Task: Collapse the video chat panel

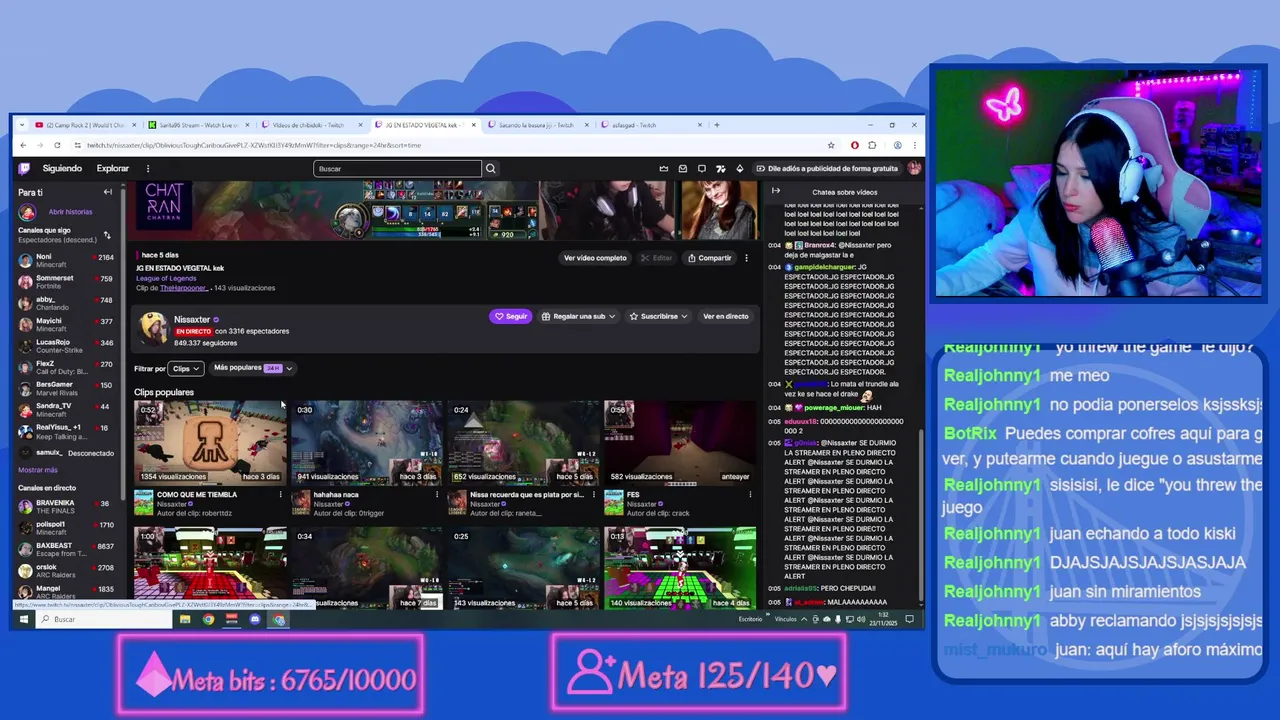Action: click(x=776, y=192)
